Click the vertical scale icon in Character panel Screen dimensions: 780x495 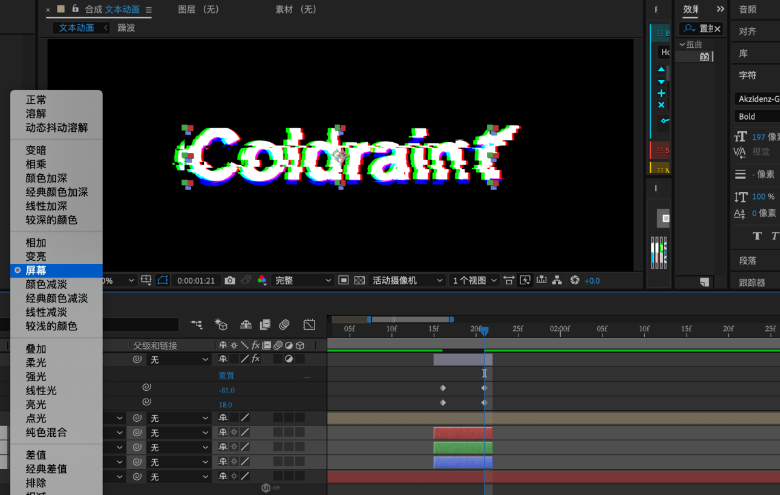pyautogui.click(x=740, y=197)
